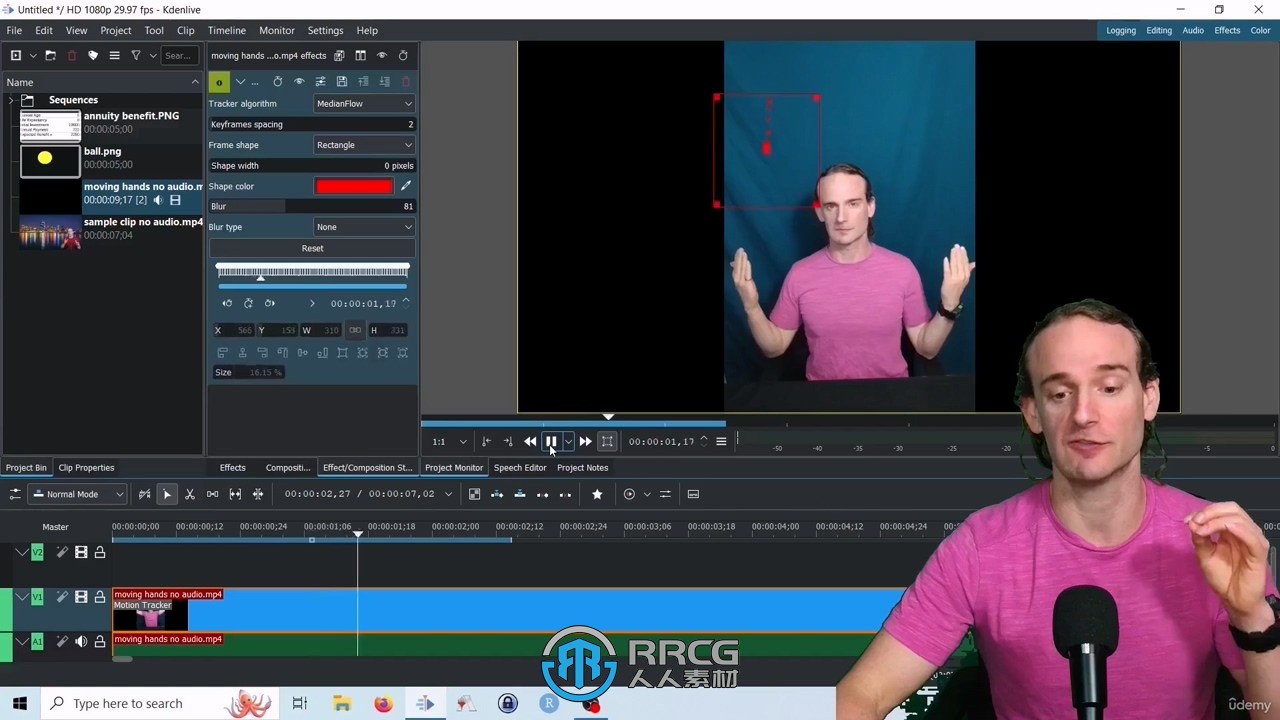Toggle lock on track V2
The width and height of the screenshot is (1280, 720).
100,552
